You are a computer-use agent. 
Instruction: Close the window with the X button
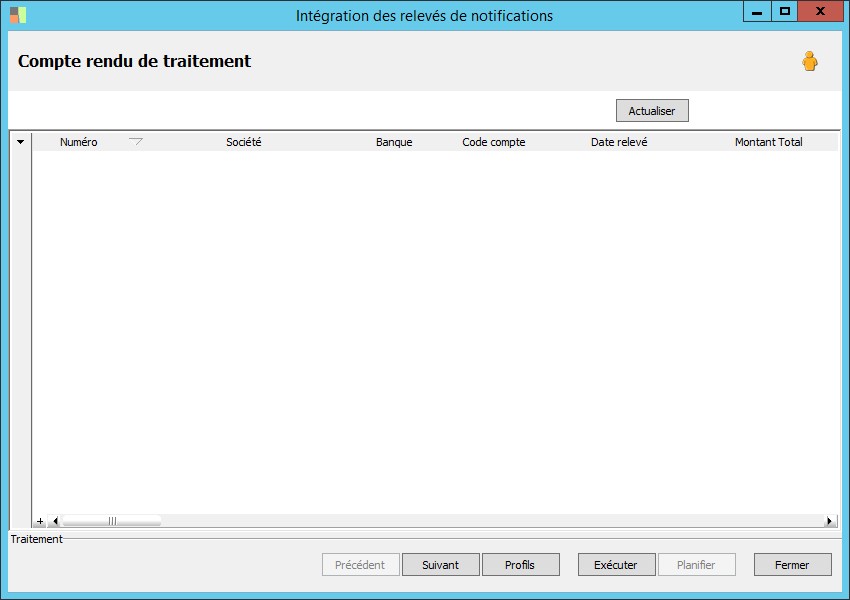coord(820,11)
